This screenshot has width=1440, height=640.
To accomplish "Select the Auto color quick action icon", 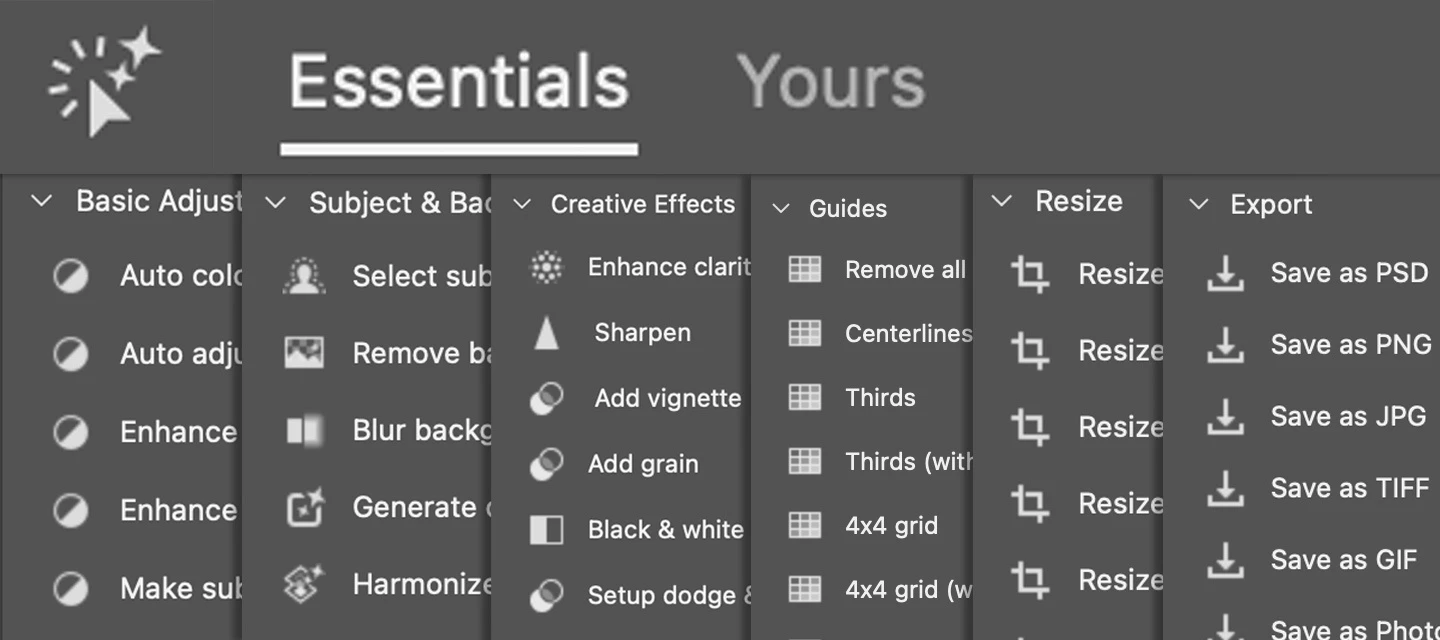I will tap(70, 275).
